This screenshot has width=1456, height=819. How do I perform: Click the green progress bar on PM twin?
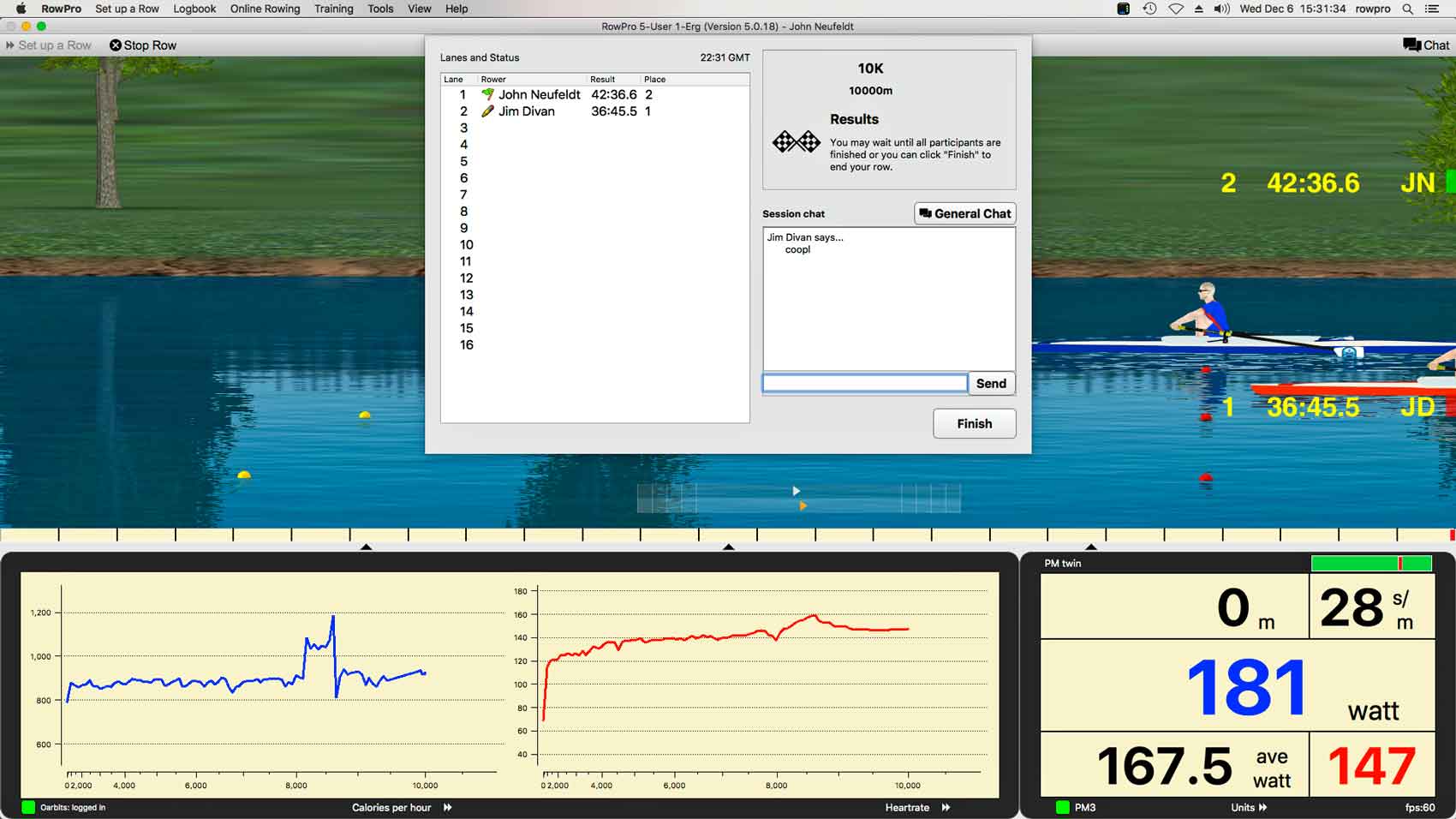[x=1371, y=563]
